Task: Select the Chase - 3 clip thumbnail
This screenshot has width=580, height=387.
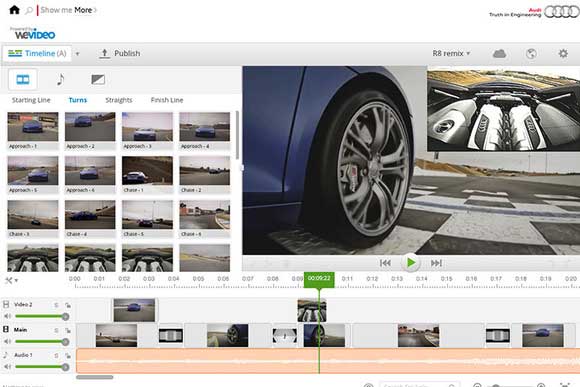Action: (x=33, y=215)
